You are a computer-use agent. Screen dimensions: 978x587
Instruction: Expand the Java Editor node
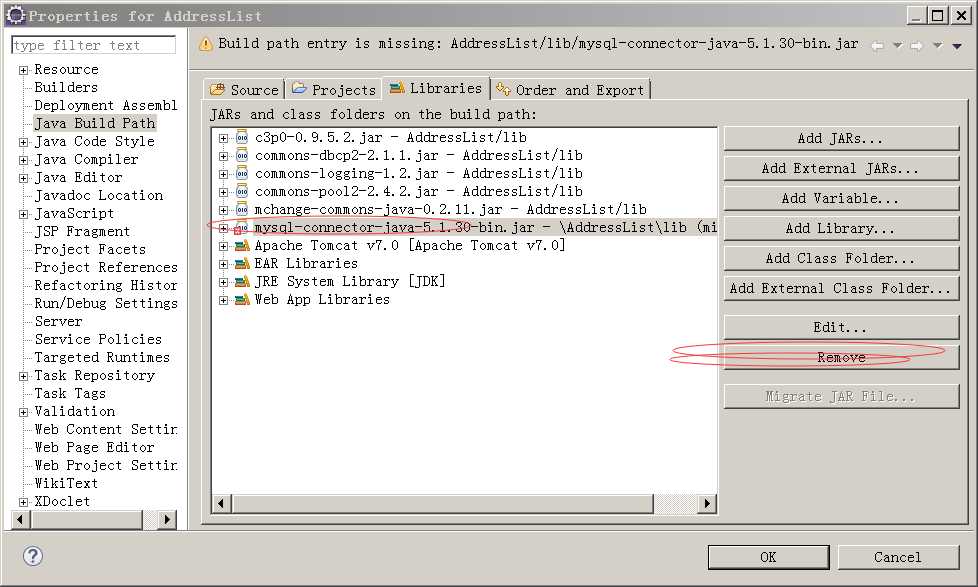point(24,179)
